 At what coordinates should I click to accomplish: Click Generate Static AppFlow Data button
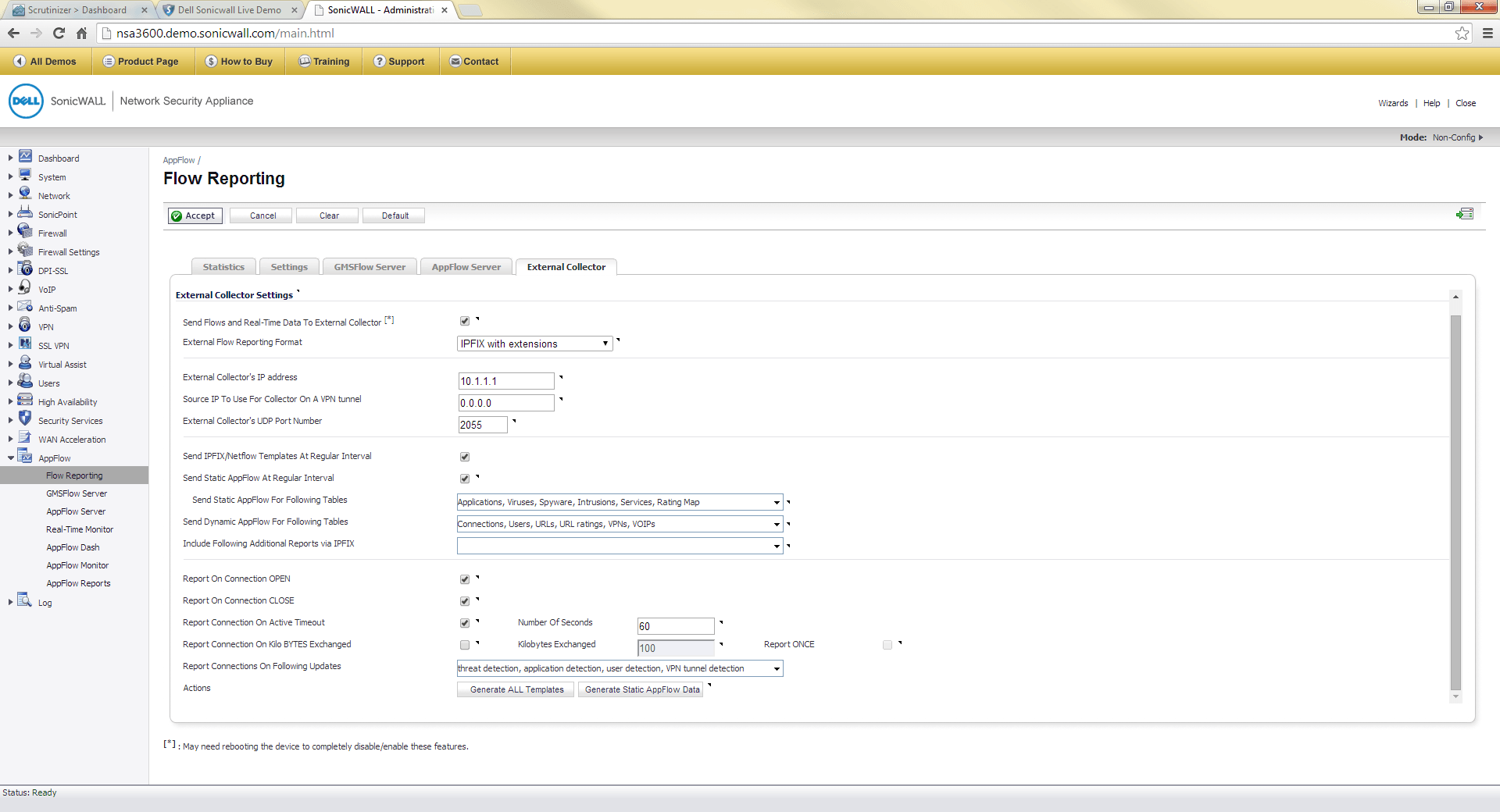[641, 689]
